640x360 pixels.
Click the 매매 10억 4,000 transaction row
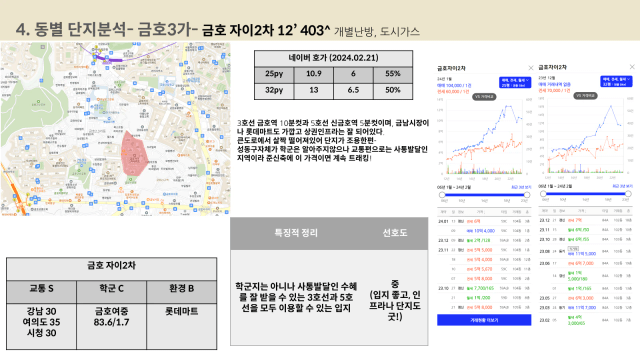point(484,231)
